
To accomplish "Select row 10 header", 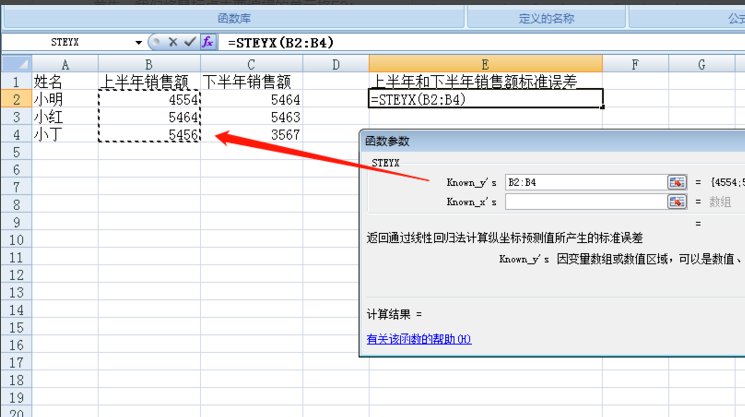I will pyautogui.click(x=17, y=240).
